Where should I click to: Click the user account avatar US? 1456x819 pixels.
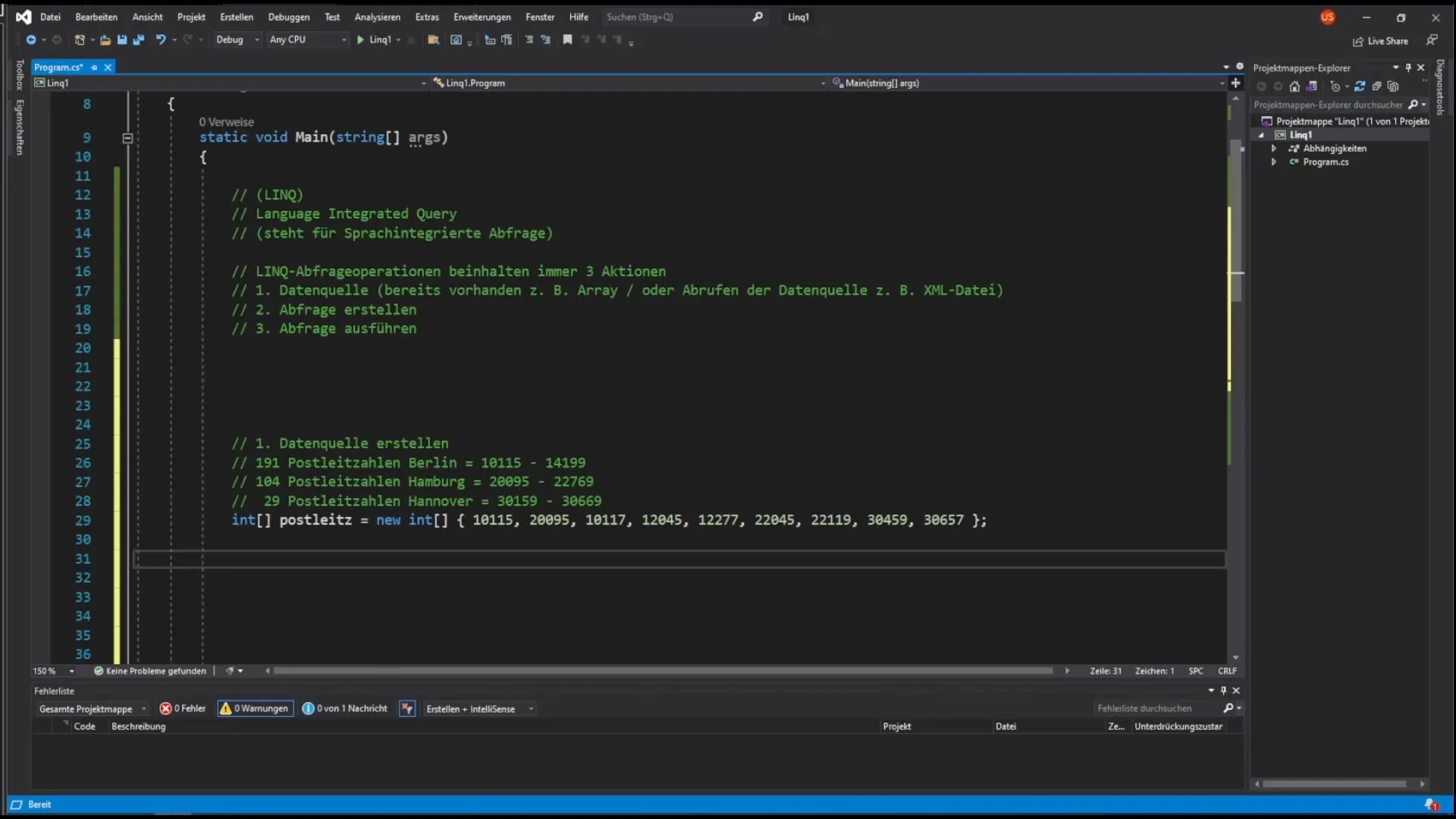(x=1328, y=17)
